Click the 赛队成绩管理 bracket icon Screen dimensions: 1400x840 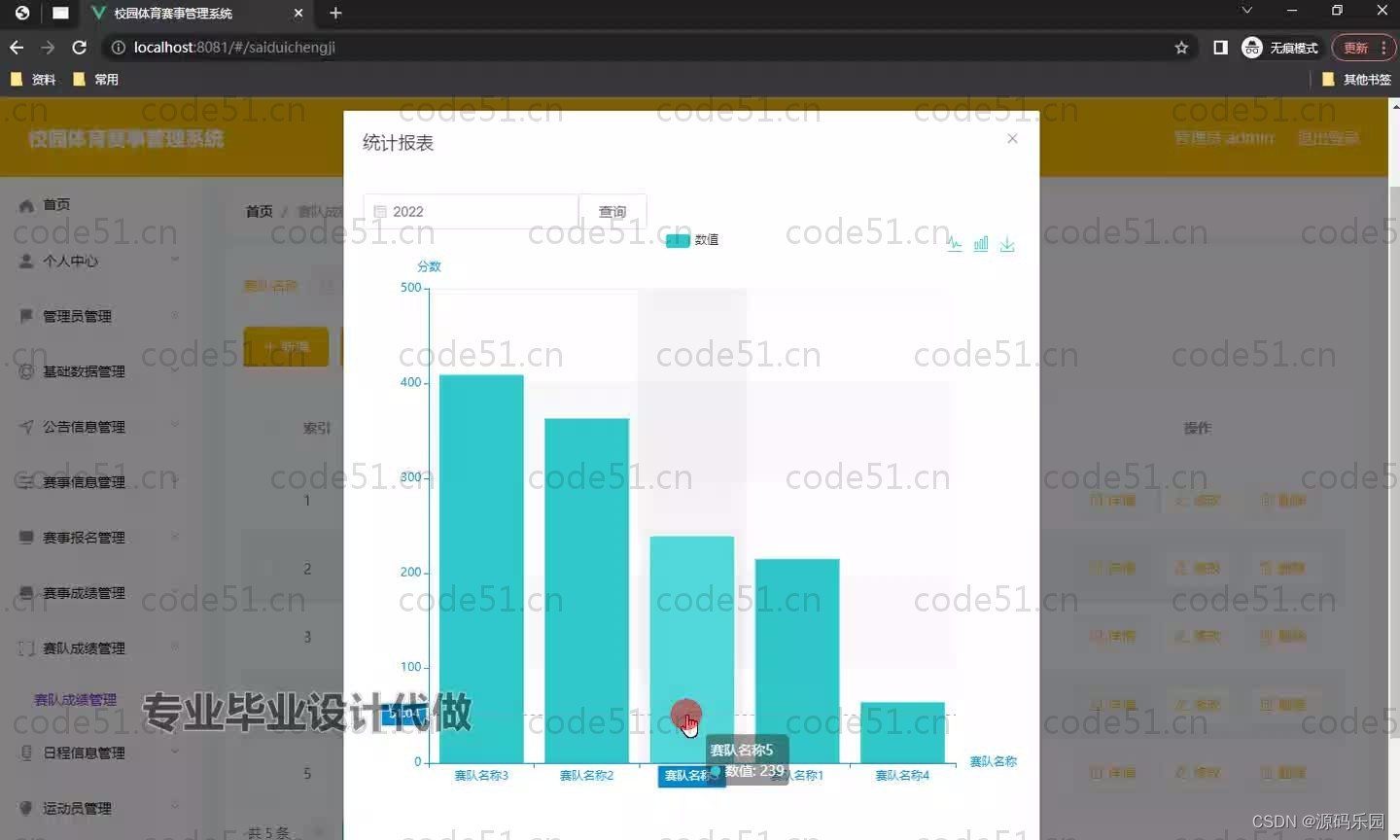(x=26, y=648)
